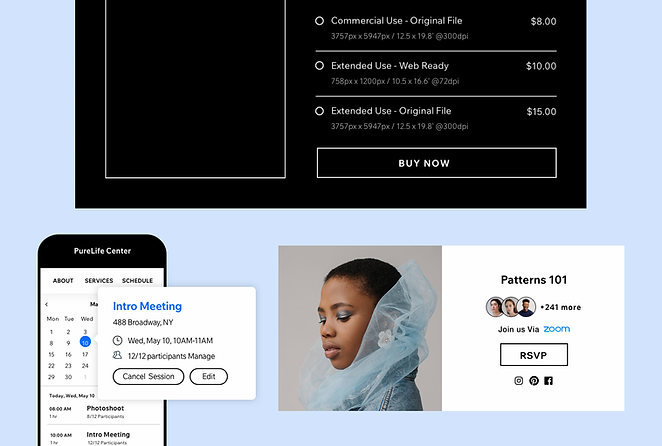Switch to the SERVICES tab
Viewport: 662px width, 446px height.
coord(99,280)
